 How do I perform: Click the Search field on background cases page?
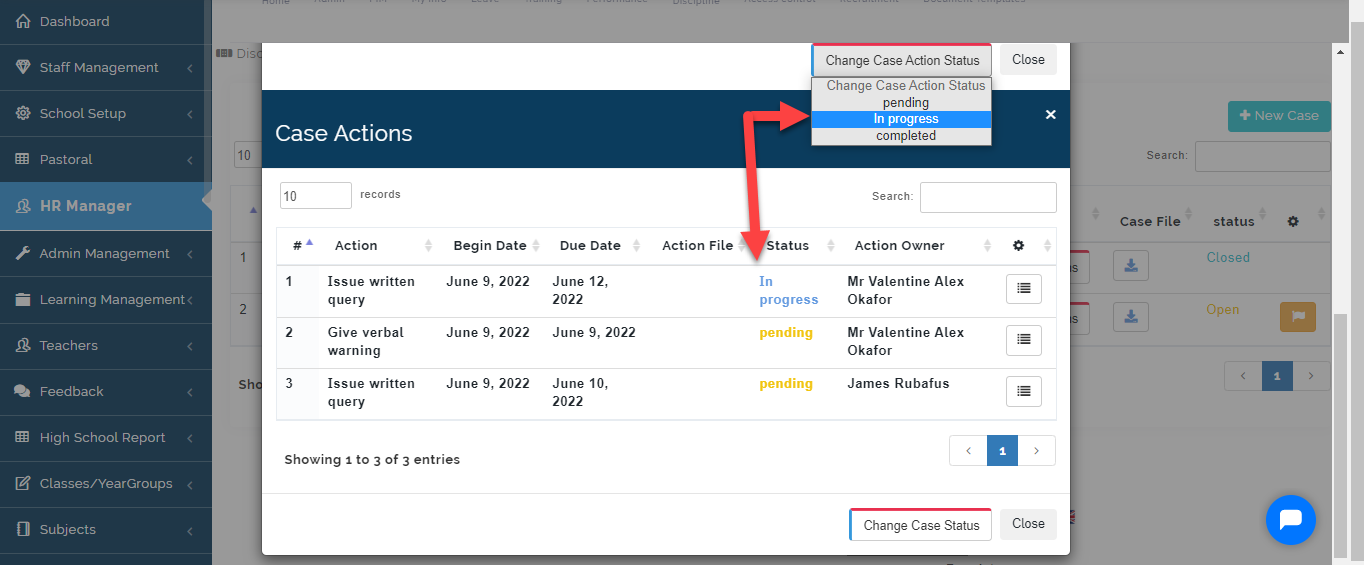(1262, 156)
